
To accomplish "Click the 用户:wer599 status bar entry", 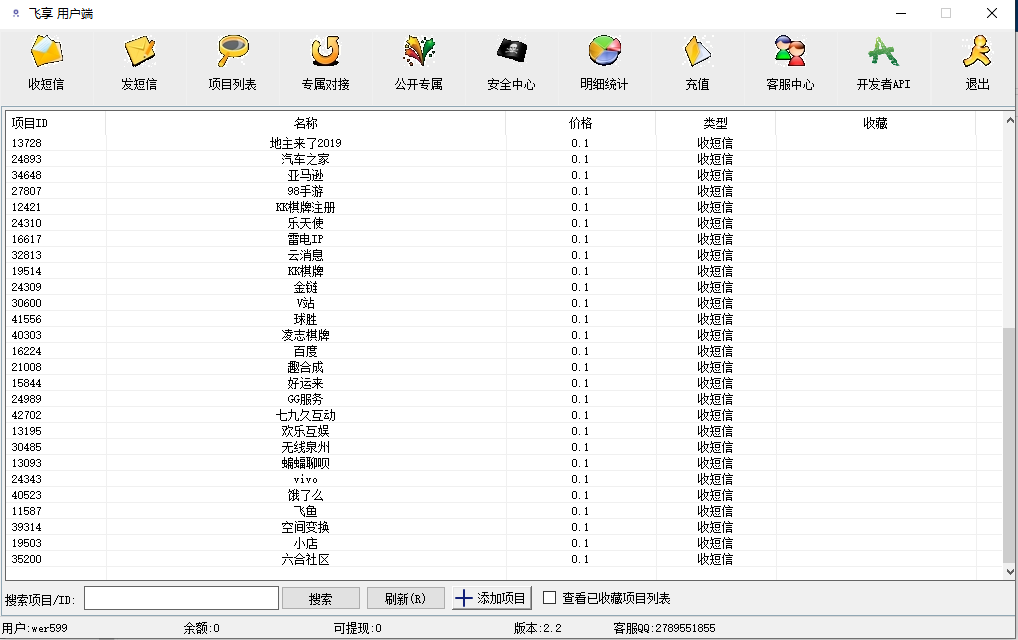I will click(34, 628).
